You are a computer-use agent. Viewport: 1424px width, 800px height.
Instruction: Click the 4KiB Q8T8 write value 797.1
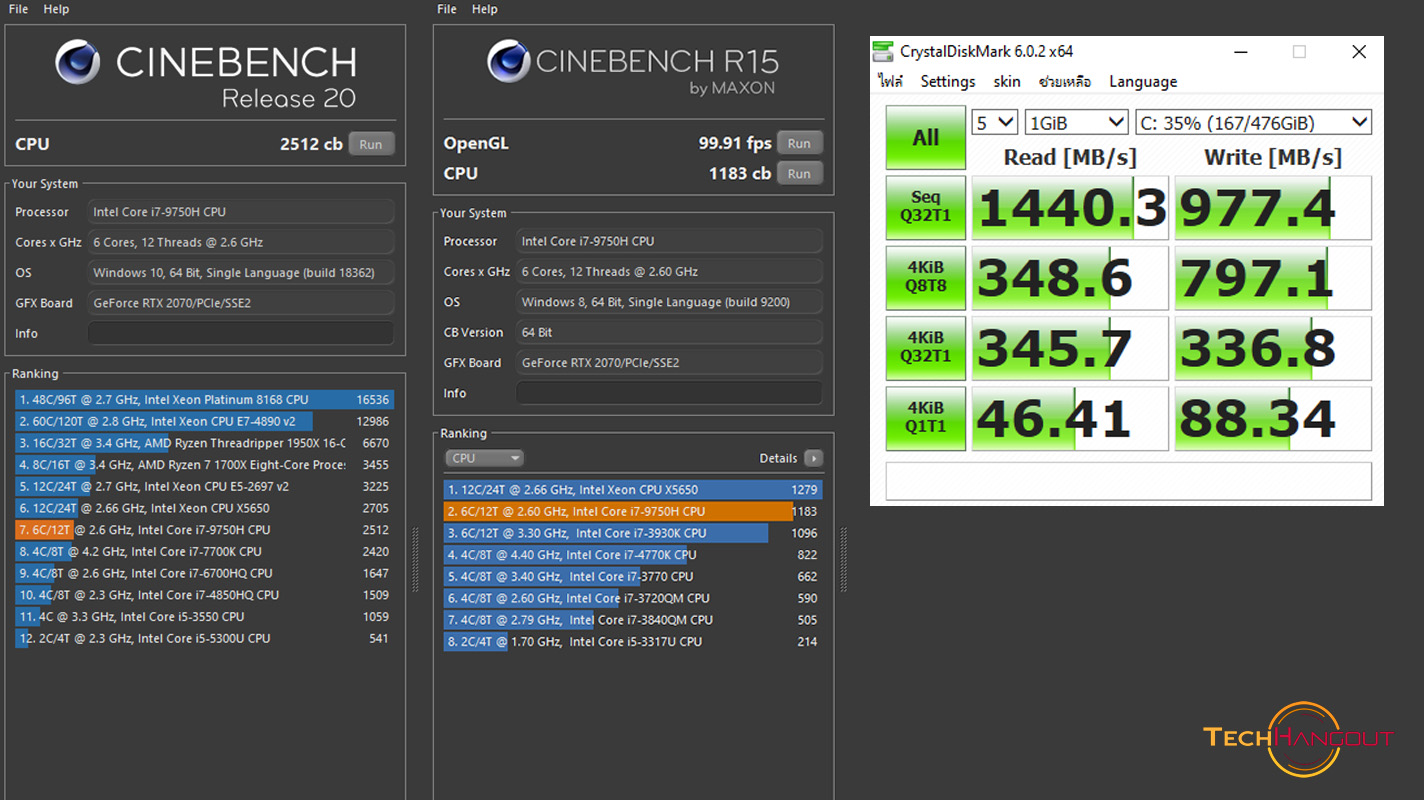pos(1273,278)
